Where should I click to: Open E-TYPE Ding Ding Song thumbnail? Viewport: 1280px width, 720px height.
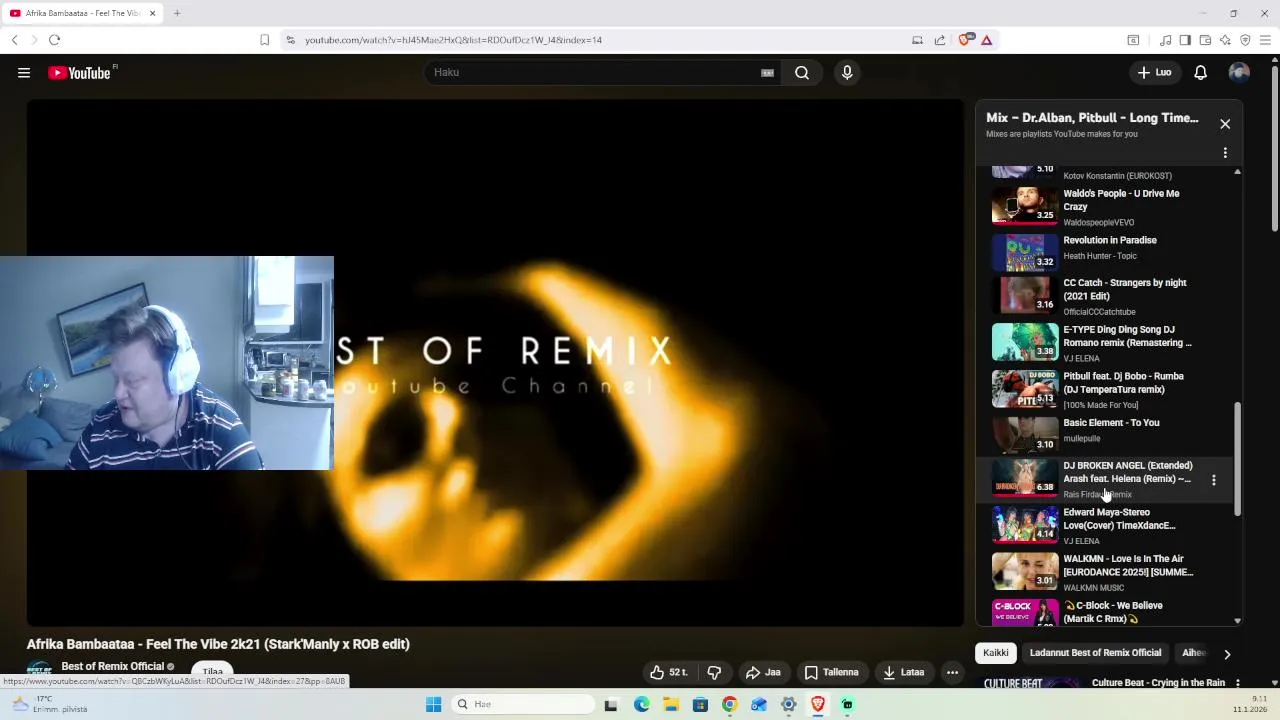coord(1025,342)
